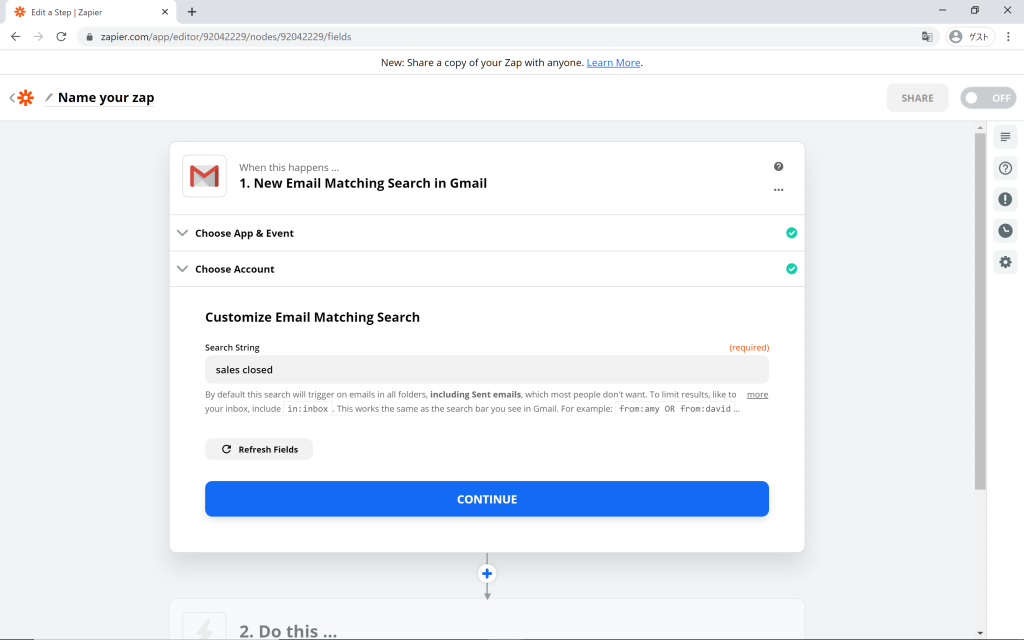Expand the Choose App & Event section
Viewport: 1024px width, 640px height.
487,233
